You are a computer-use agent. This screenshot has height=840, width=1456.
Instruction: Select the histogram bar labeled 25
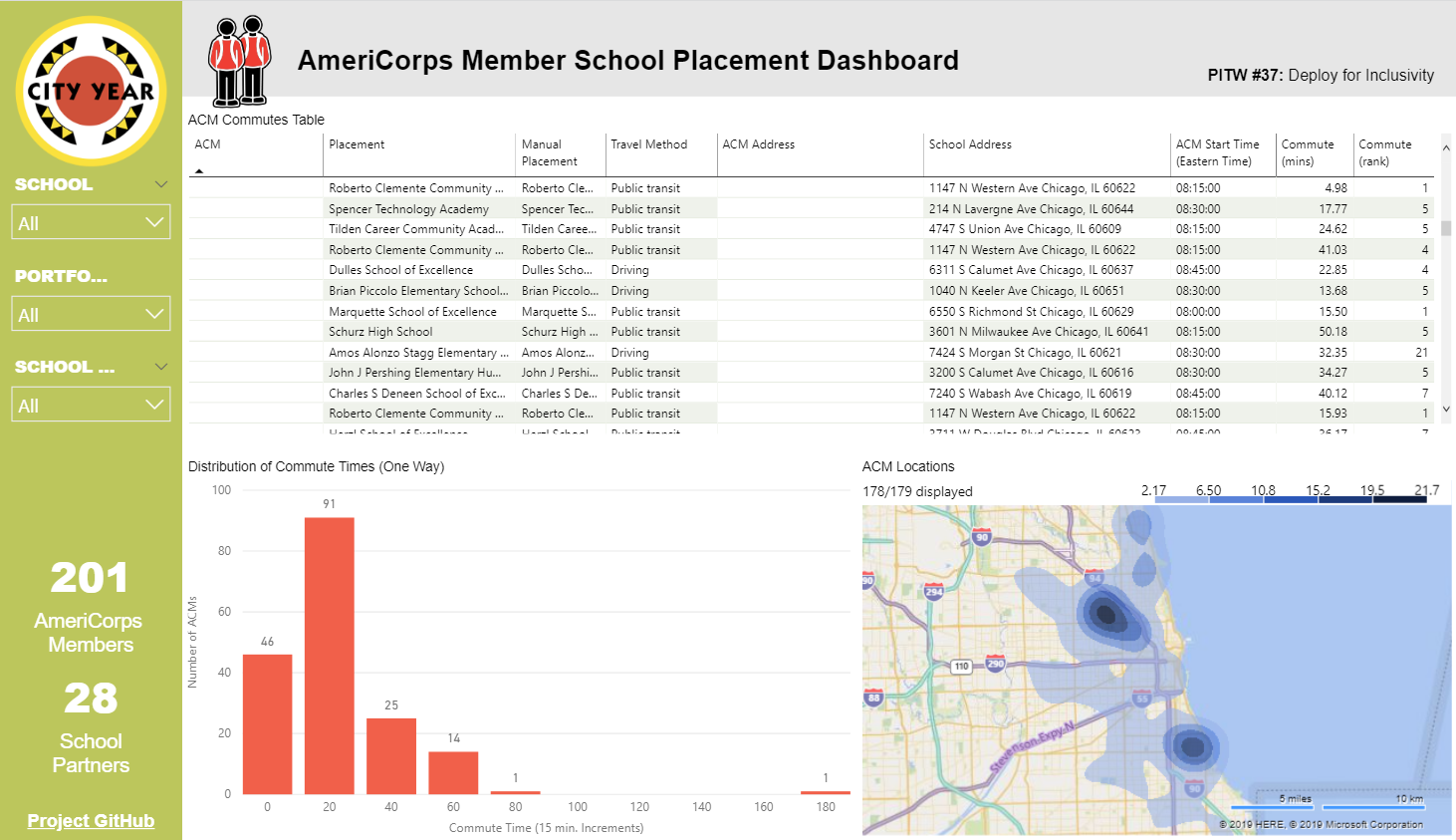[x=391, y=756]
